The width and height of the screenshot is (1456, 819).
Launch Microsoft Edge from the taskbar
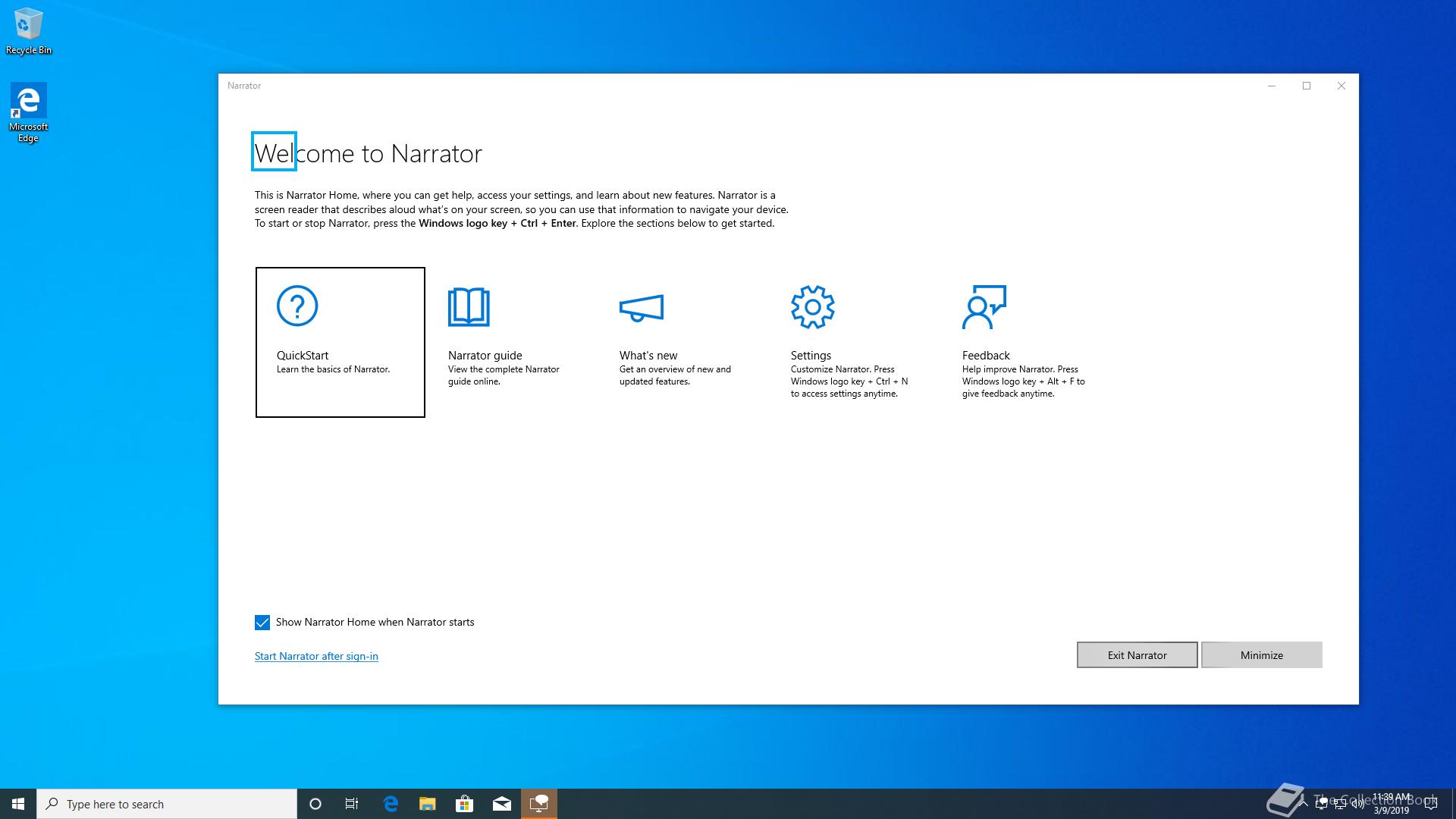[x=391, y=804]
